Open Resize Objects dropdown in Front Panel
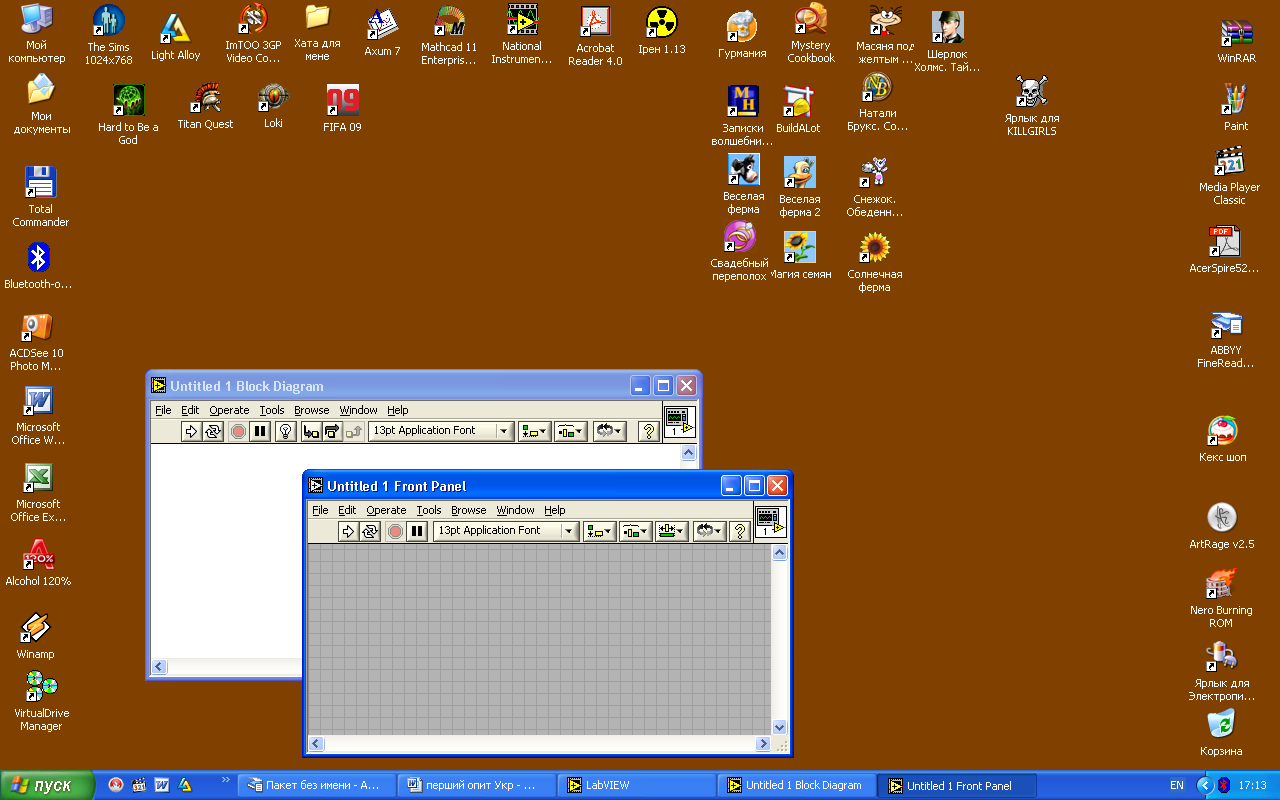Screen dimensions: 1280x800 [x=671, y=531]
